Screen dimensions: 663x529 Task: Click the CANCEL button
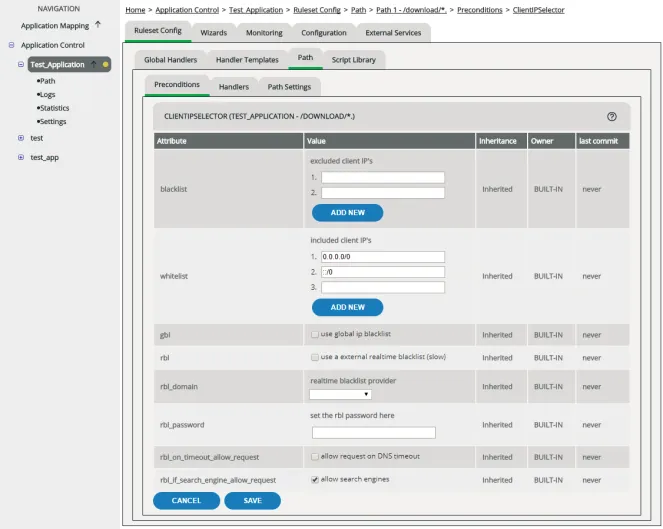(186, 501)
